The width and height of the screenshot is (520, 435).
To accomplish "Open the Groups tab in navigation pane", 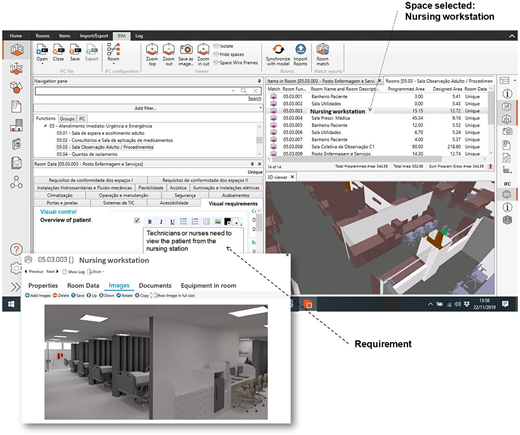I will [67, 119].
